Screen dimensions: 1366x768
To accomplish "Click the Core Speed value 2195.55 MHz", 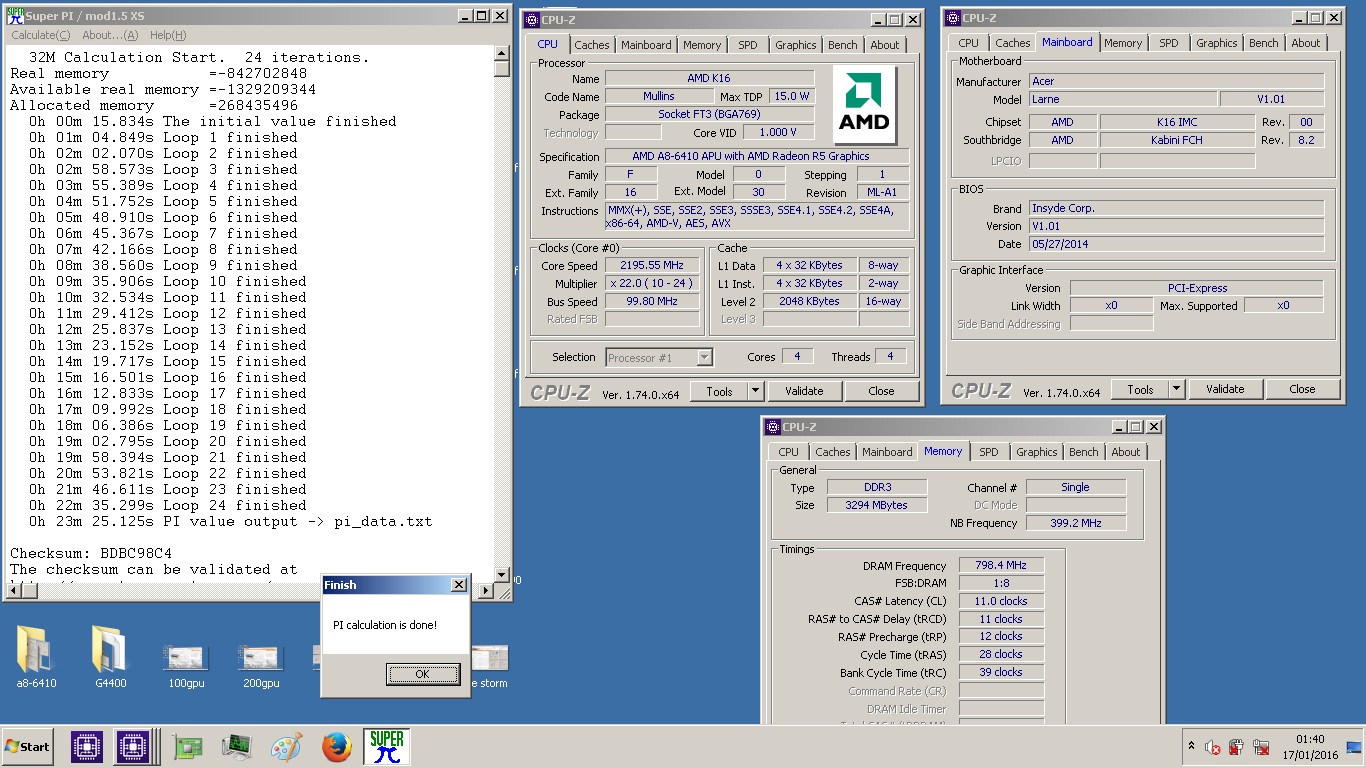I will tap(652, 266).
